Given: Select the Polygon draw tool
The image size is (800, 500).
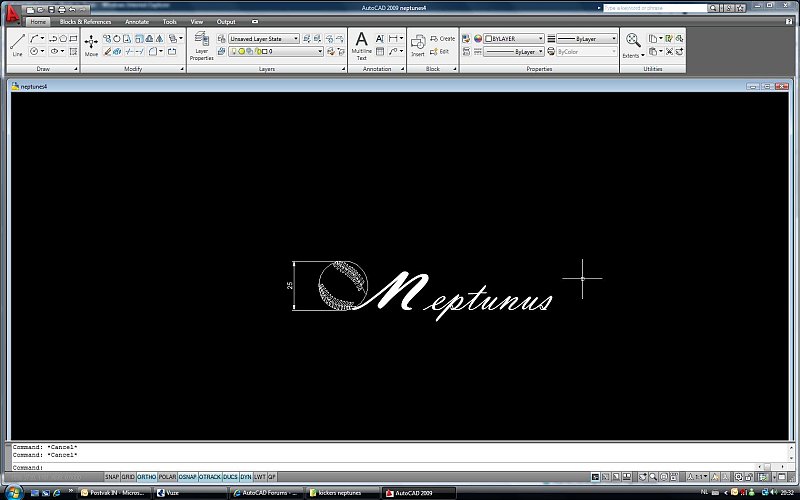Looking at the screenshot, I should click(63, 38).
